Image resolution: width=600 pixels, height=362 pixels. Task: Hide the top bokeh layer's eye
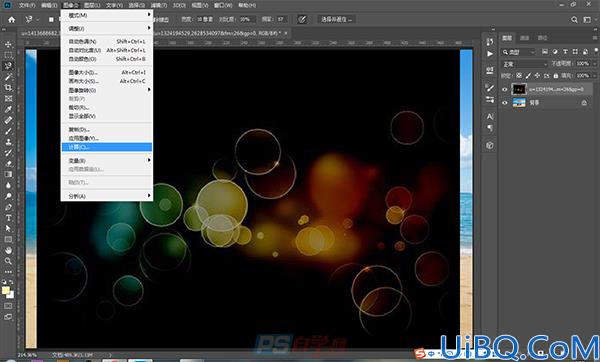(x=505, y=90)
